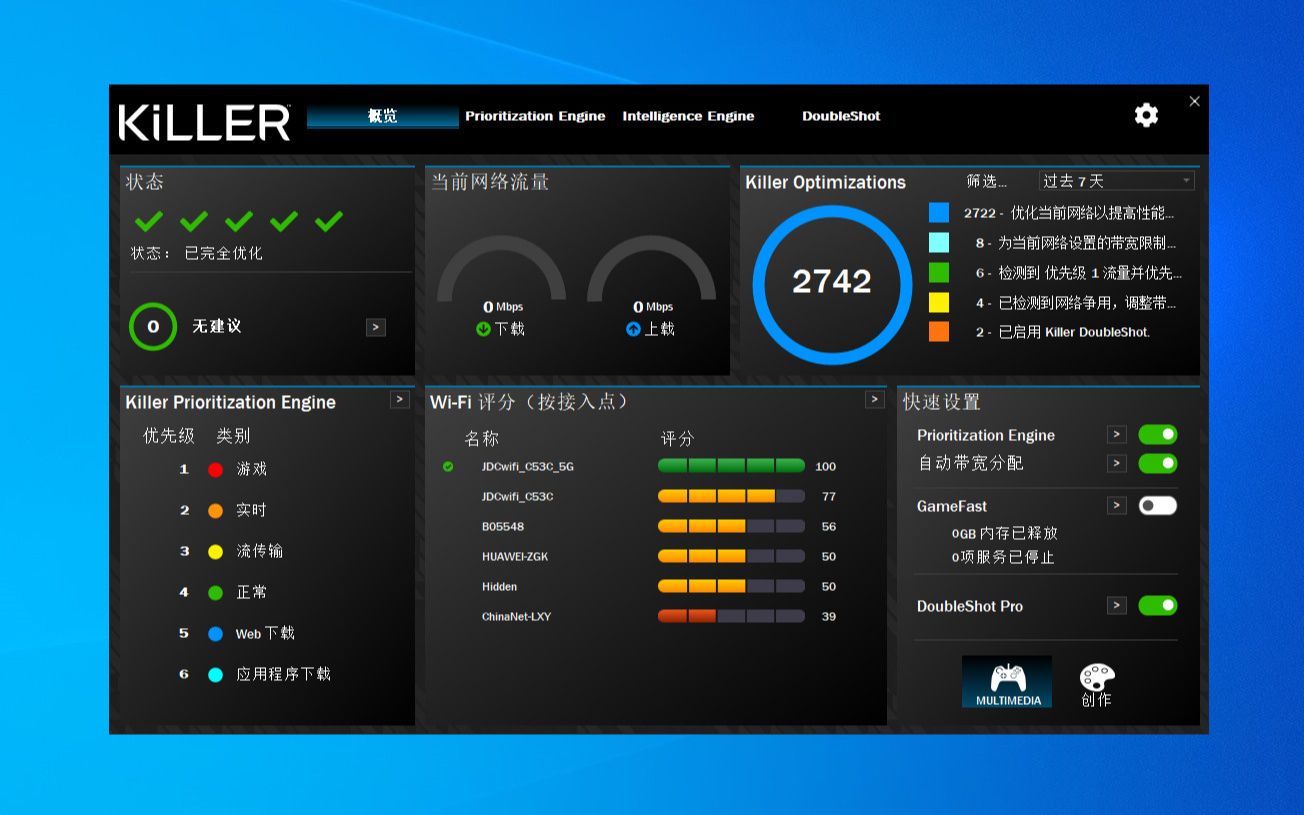The width and height of the screenshot is (1304, 815).
Task: Click the light cyan swatch for 8 optimizations
Action: (938, 242)
